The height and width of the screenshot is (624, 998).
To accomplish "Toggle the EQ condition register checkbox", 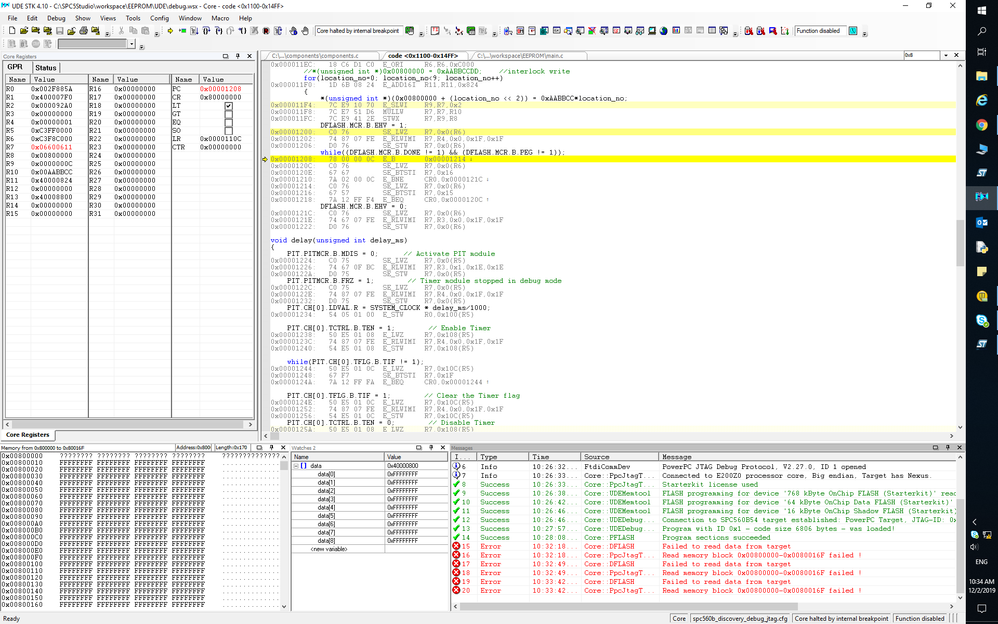I will pos(228,122).
